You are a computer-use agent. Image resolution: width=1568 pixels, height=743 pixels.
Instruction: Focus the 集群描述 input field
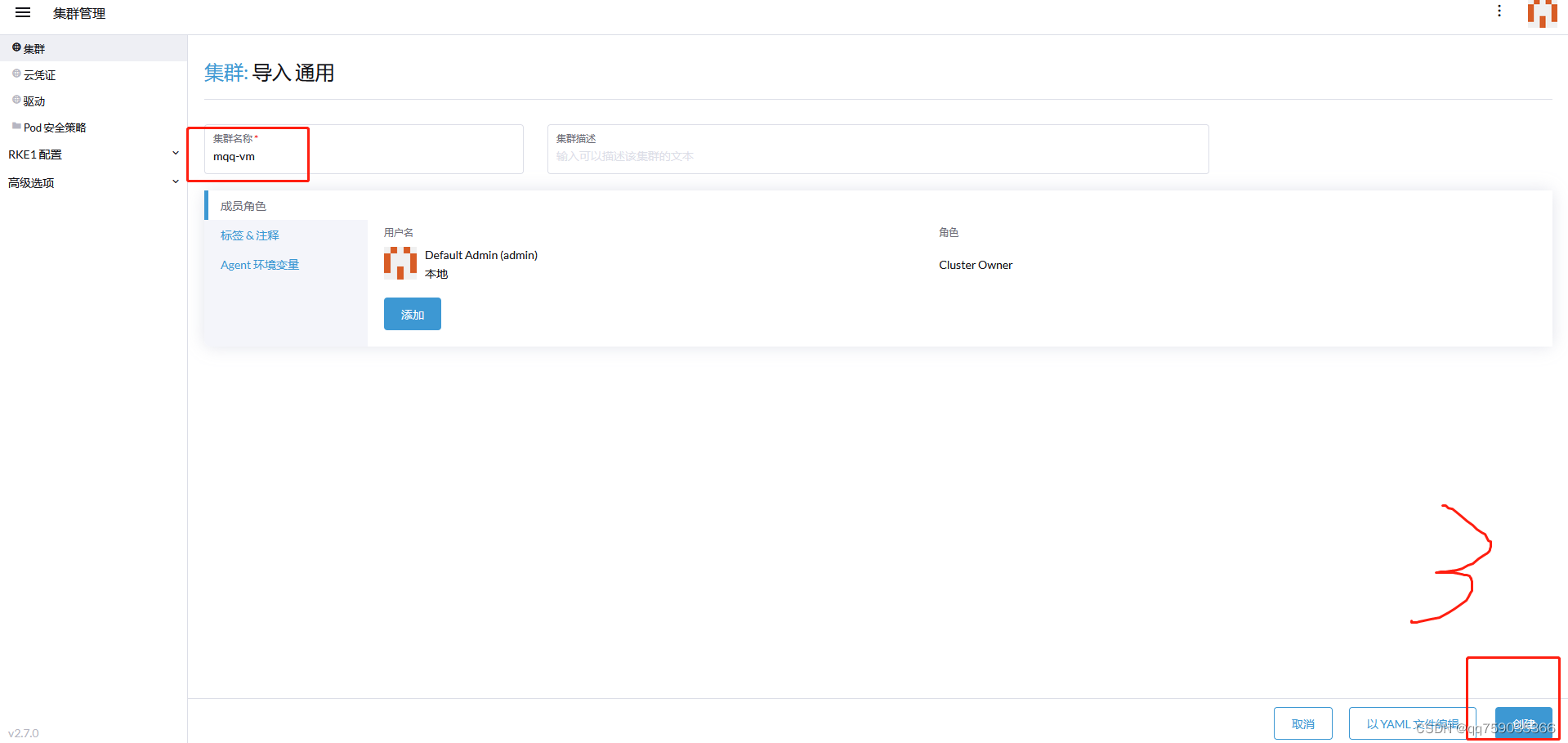(x=878, y=149)
